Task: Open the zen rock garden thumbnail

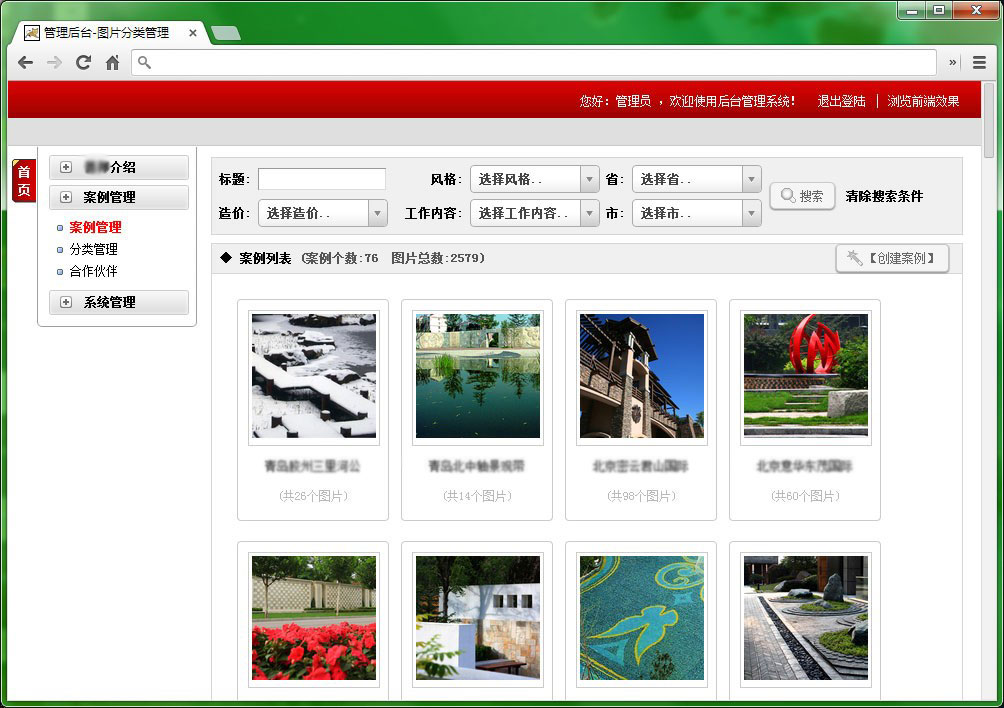Action: tap(806, 618)
